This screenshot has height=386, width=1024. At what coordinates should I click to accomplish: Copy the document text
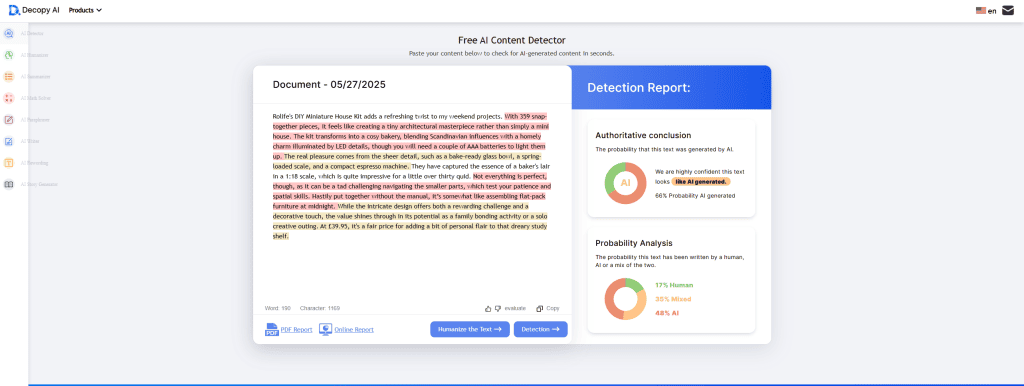pyautogui.click(x=547, y=308)
